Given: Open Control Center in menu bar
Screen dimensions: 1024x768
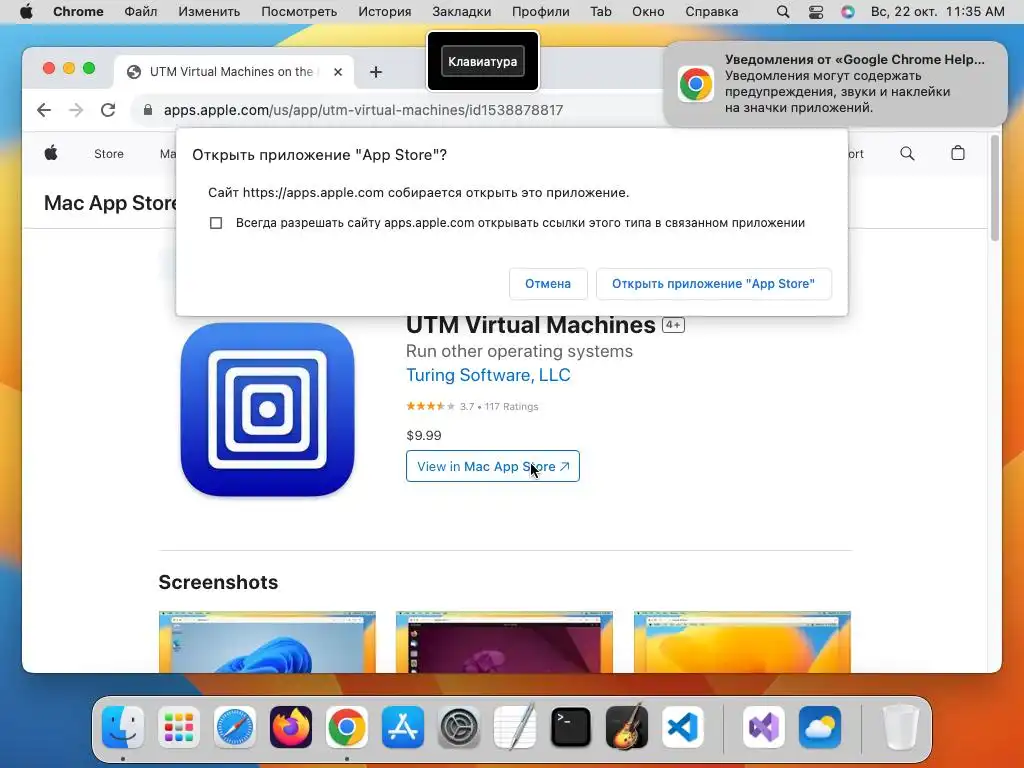Looking at the screenshot, I should 816,12.
